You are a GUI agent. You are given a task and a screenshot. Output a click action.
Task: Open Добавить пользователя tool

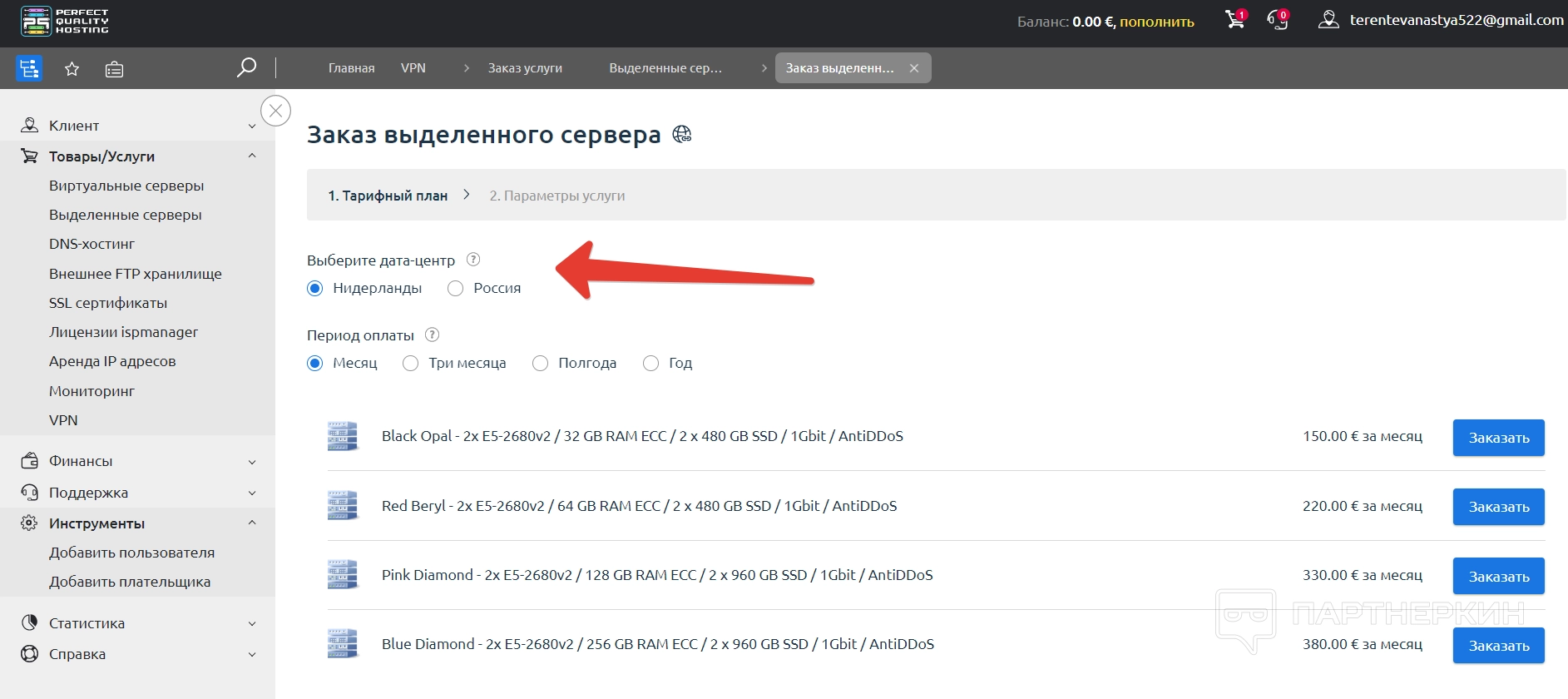[x=131, y=553]
